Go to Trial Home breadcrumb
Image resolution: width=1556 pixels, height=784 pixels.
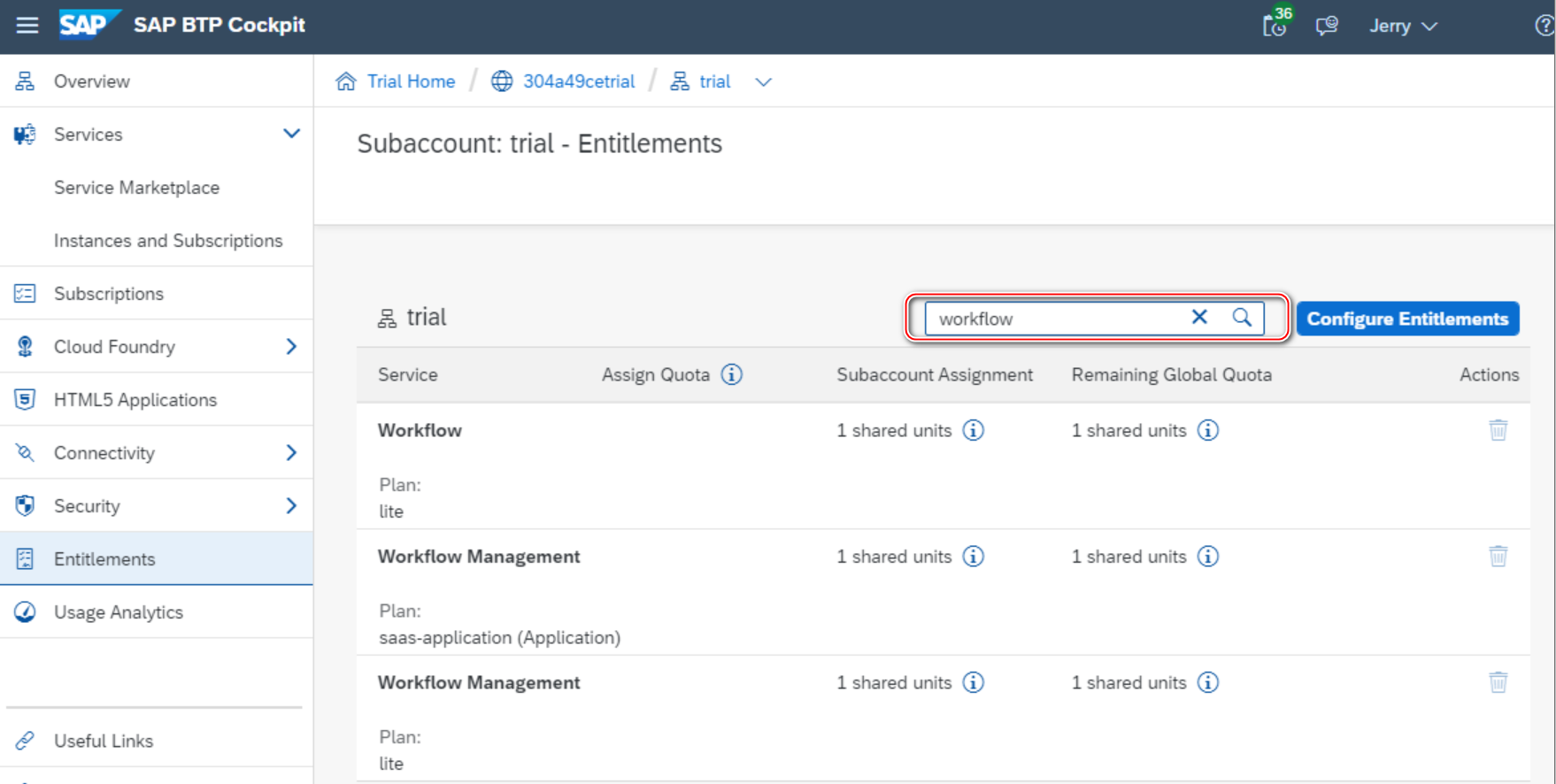(411, 81)
